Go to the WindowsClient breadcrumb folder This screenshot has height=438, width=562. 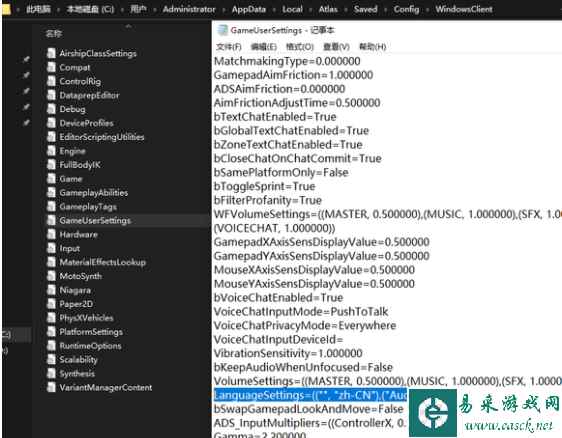(464, 9)
